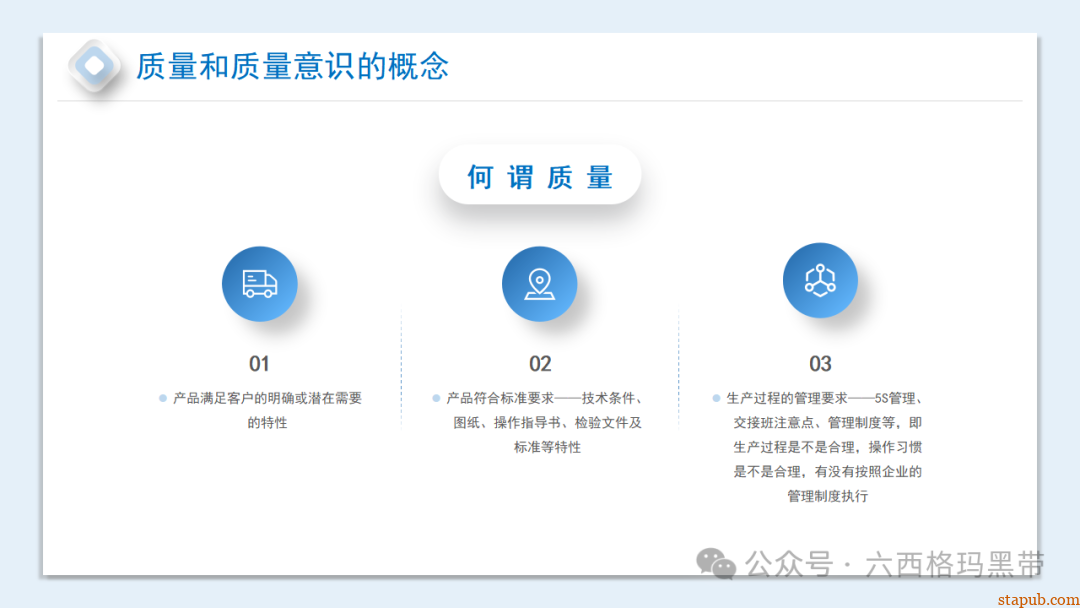Select the blue truck delivery icon

click(x=259, y=284)
